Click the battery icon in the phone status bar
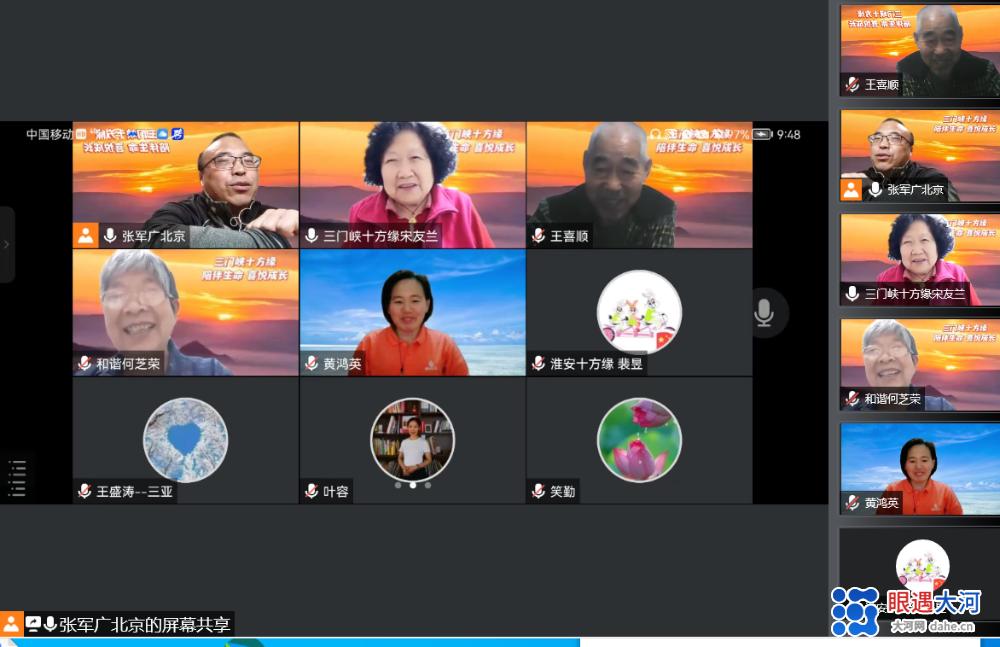This screenshot has height=647, width=1000. (762, 134)
